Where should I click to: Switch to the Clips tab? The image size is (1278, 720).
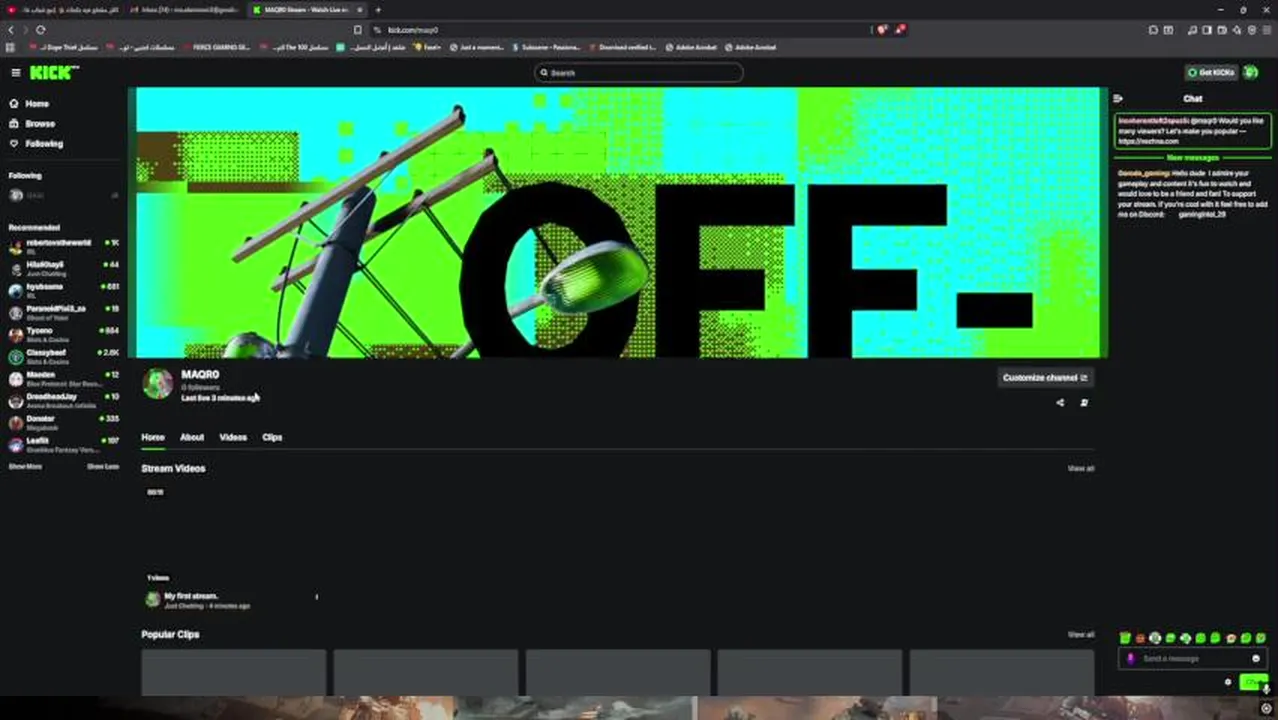272,437
